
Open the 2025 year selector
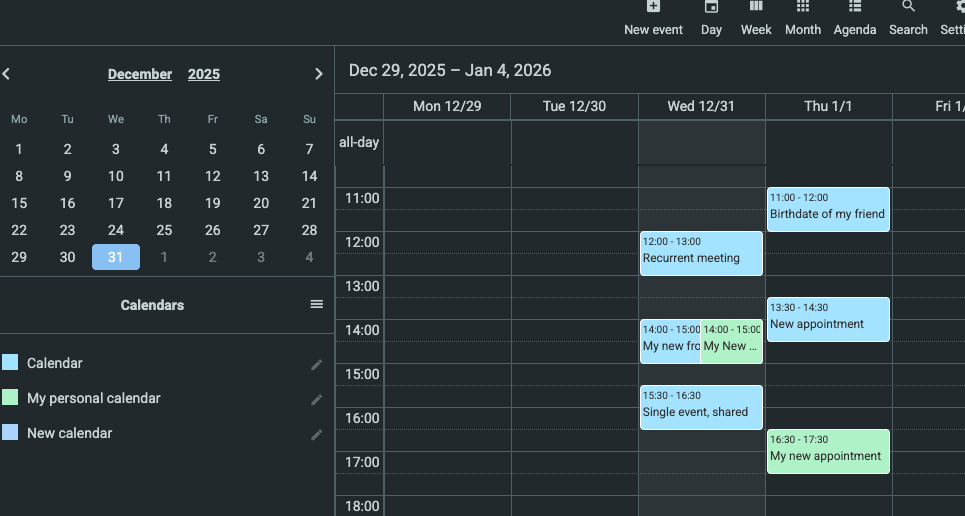click(x=204, y=74)
